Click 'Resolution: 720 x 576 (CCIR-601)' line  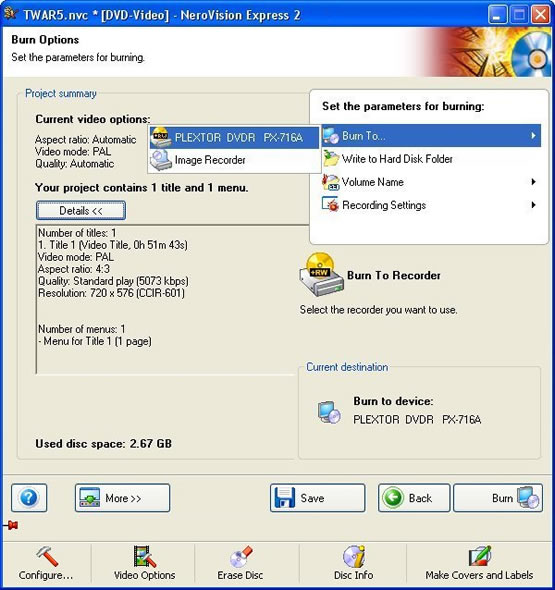[x=111, y=293]
